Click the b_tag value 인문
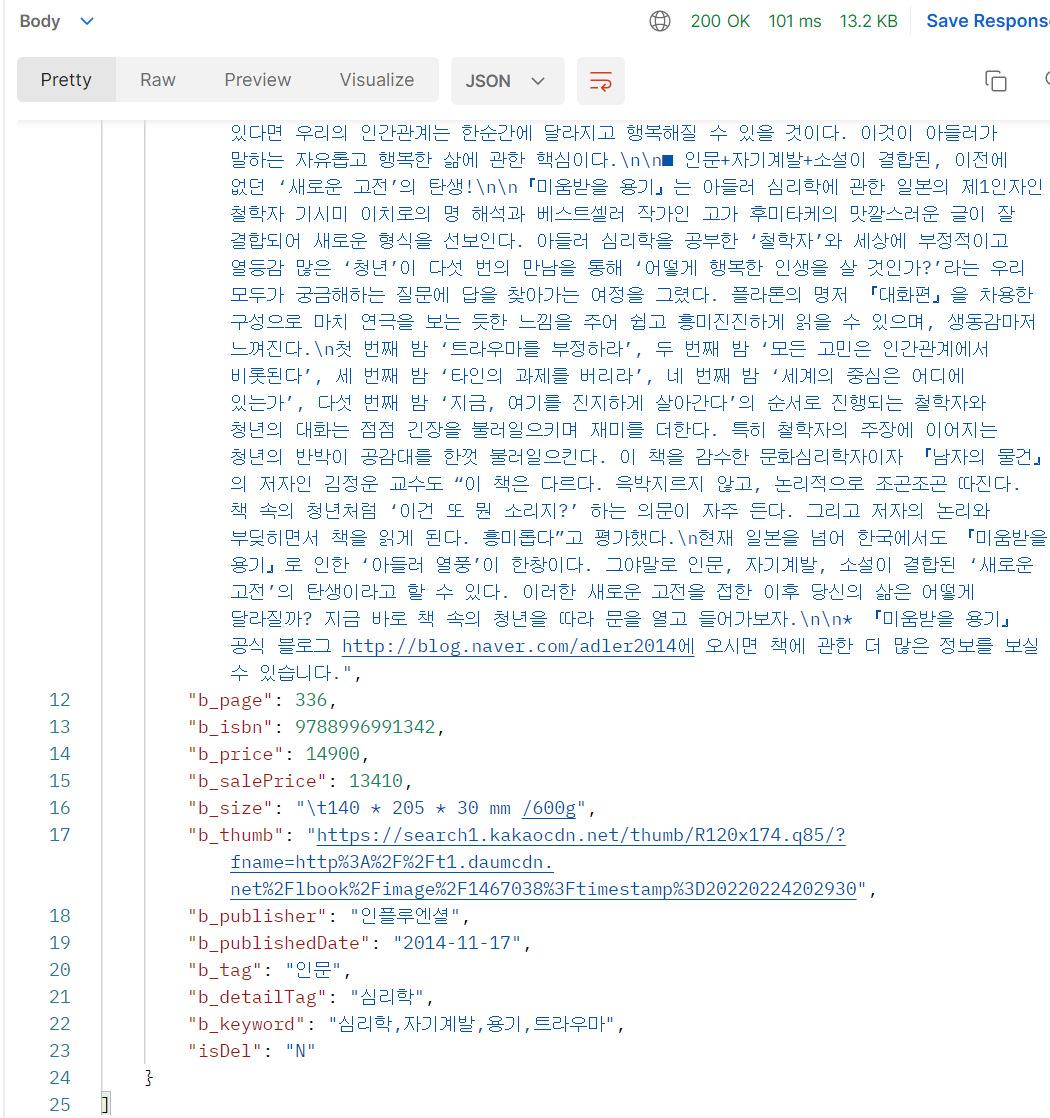 [314, 970]
